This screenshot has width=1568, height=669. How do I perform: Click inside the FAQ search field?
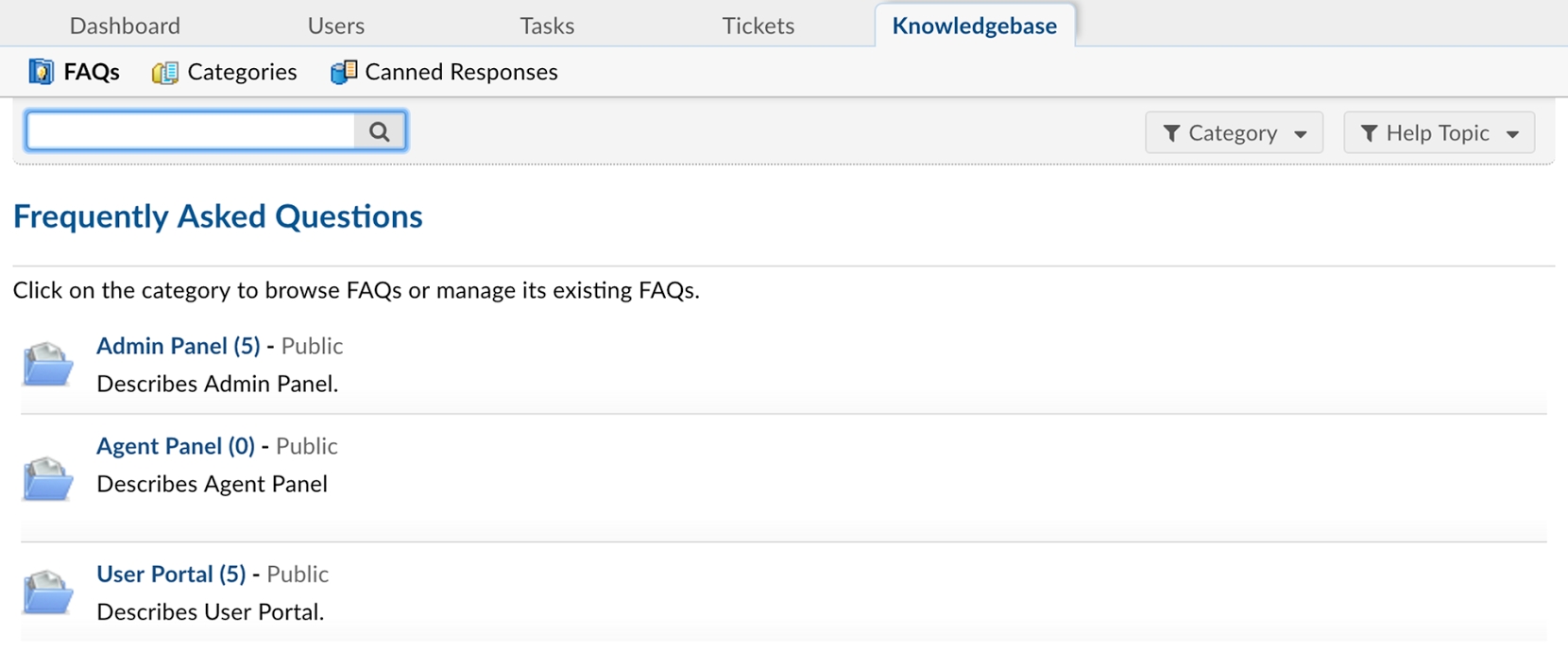point(189,131)
